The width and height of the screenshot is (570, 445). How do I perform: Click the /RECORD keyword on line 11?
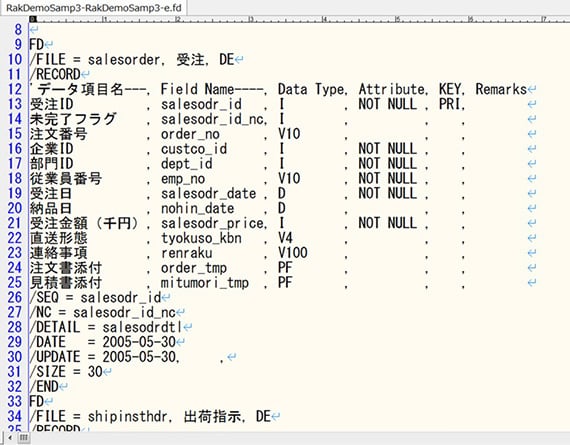pyautogui.click(x=55, y=75)
